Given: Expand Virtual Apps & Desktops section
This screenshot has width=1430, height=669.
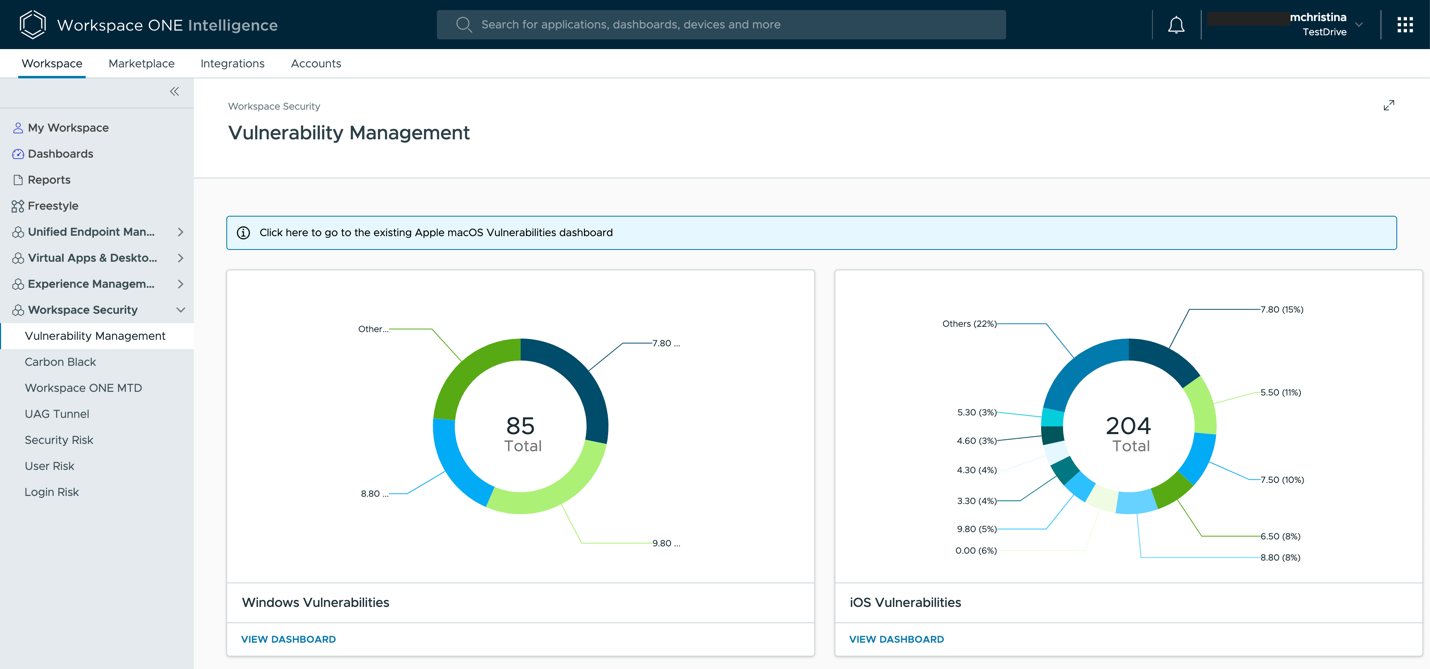Looking at the screenshot, I should [180, 258].
